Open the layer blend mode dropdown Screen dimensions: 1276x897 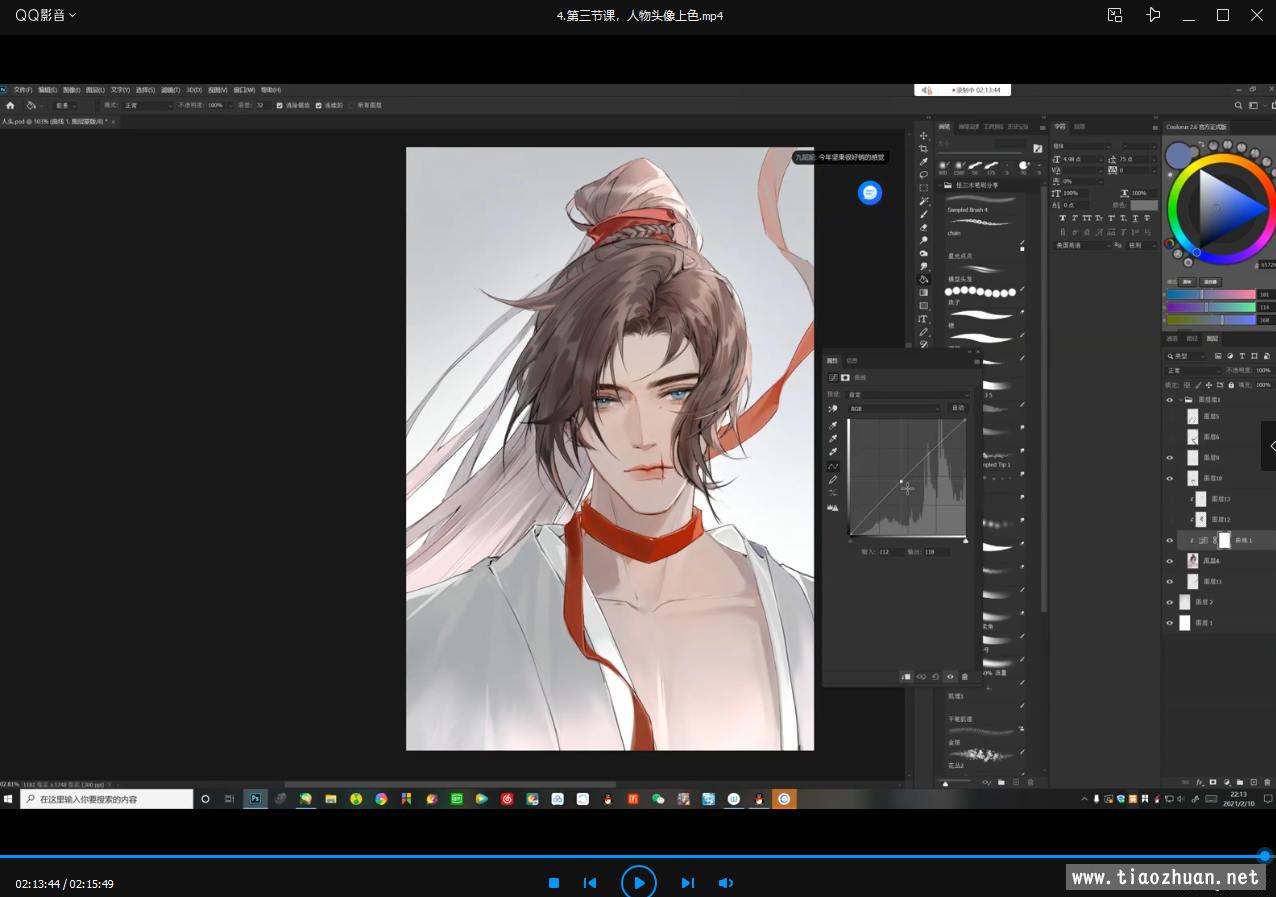(x=1192, y=370)
